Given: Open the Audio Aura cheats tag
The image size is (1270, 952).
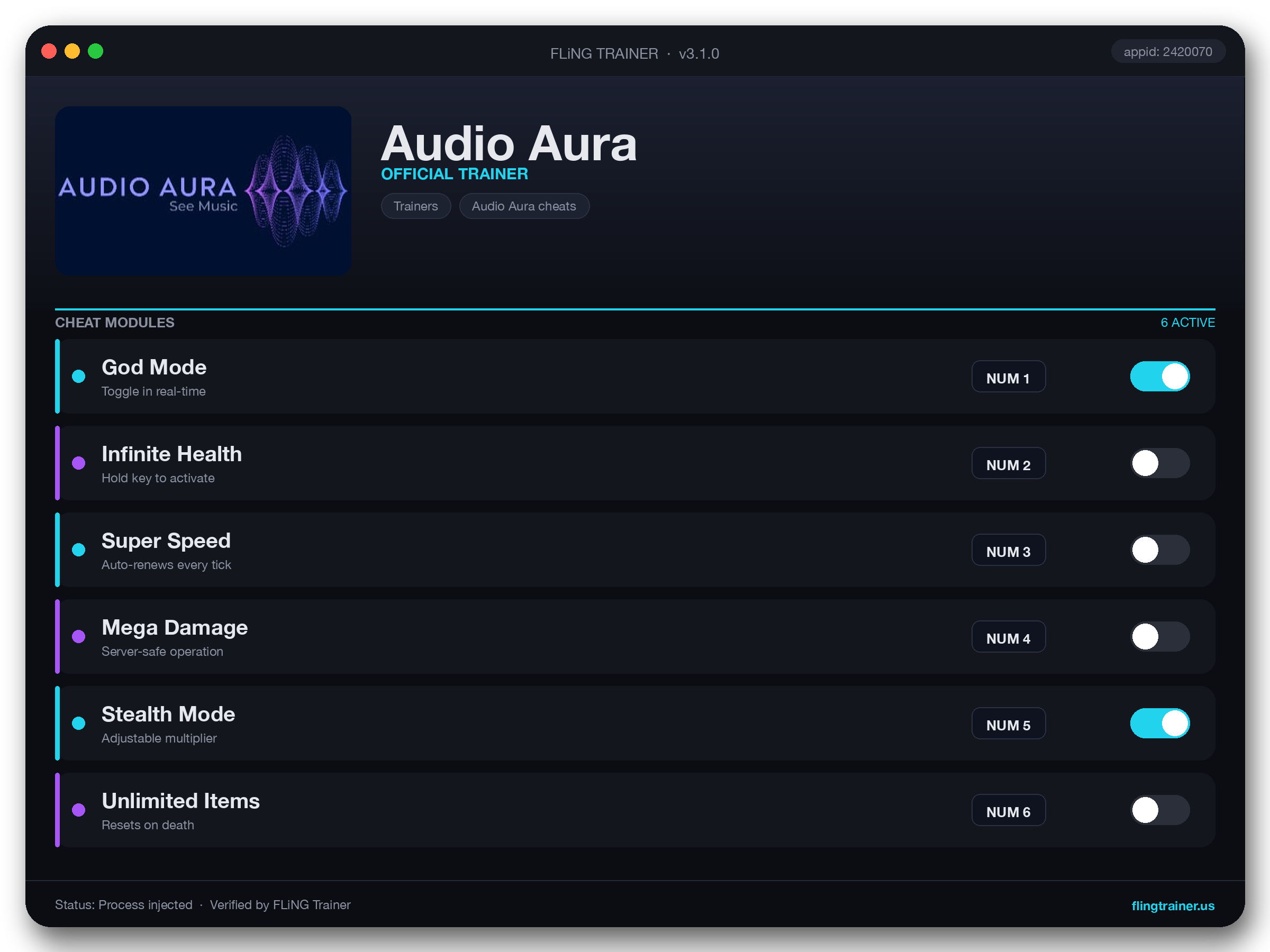Looking at the screenshot, I should click(x=524, y=206).
